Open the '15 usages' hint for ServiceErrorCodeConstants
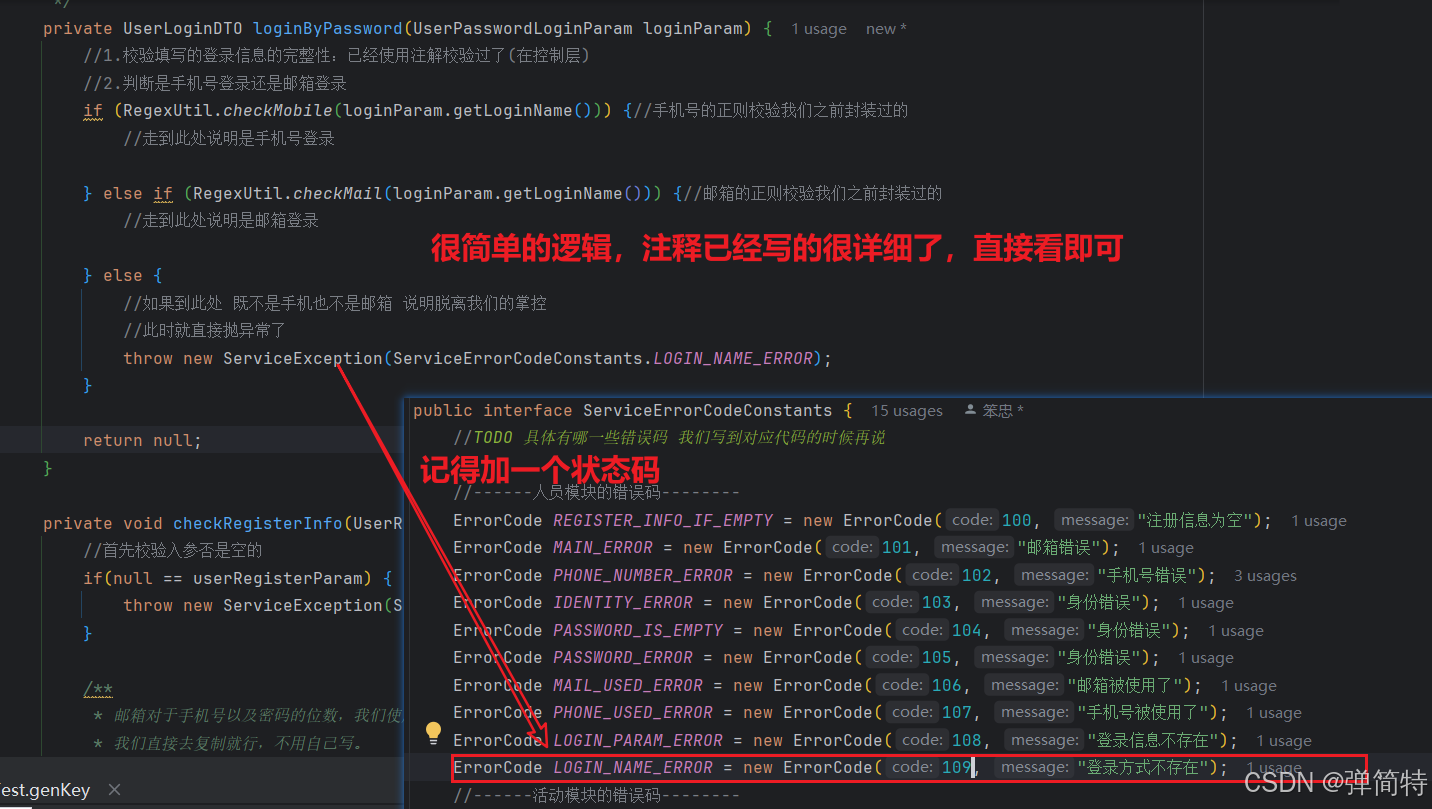 [907, 411]
